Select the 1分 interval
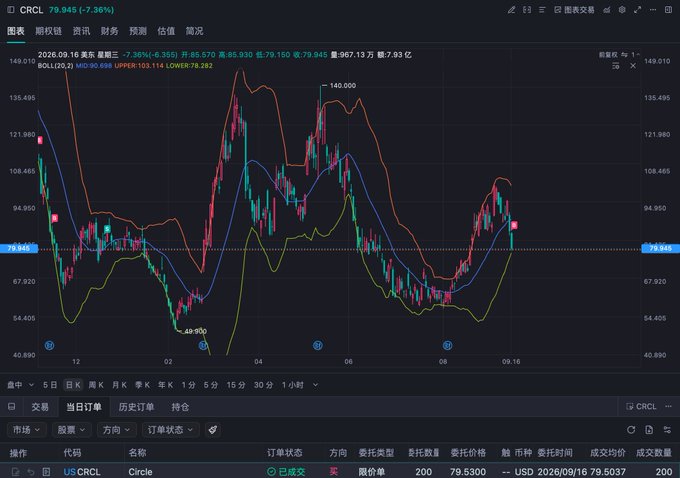Image resolution: width=680 pixels, height=478 pixels. (x=188, y=385)
